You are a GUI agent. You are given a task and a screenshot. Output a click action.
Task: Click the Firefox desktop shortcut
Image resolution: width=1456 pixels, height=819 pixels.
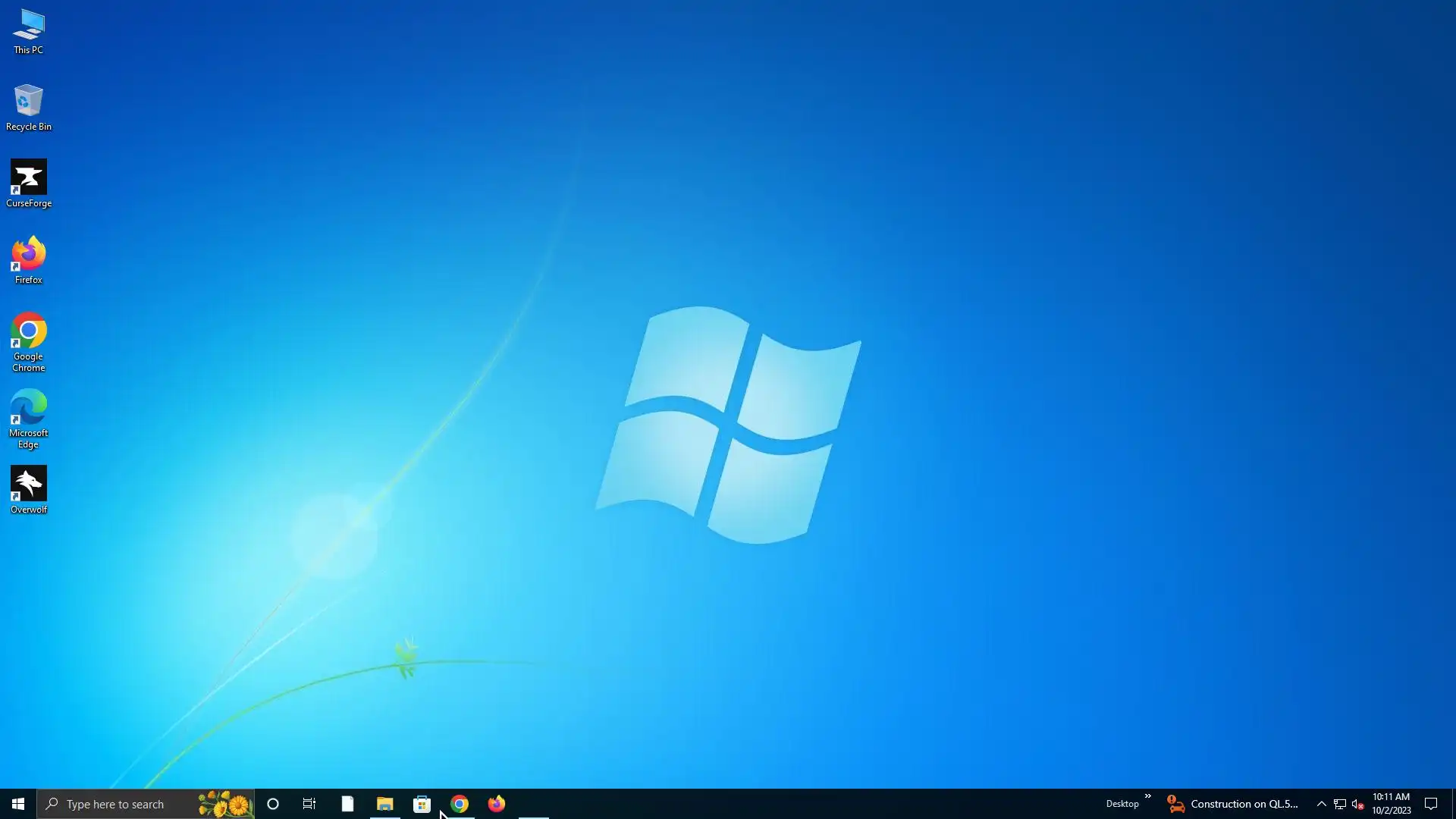point(28,259)
